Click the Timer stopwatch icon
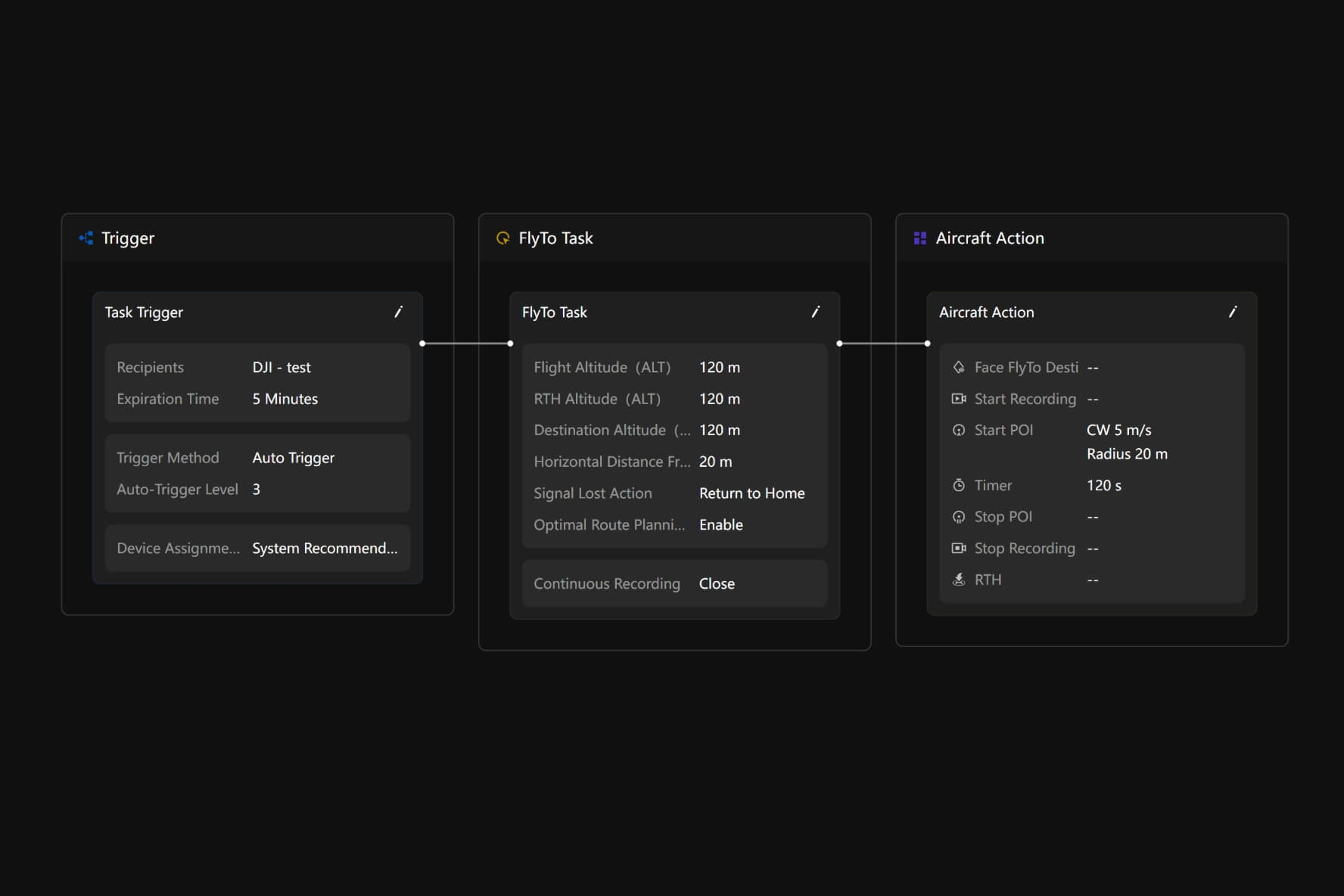Screen dimensions: 1344x896 (x=959, y=485)
